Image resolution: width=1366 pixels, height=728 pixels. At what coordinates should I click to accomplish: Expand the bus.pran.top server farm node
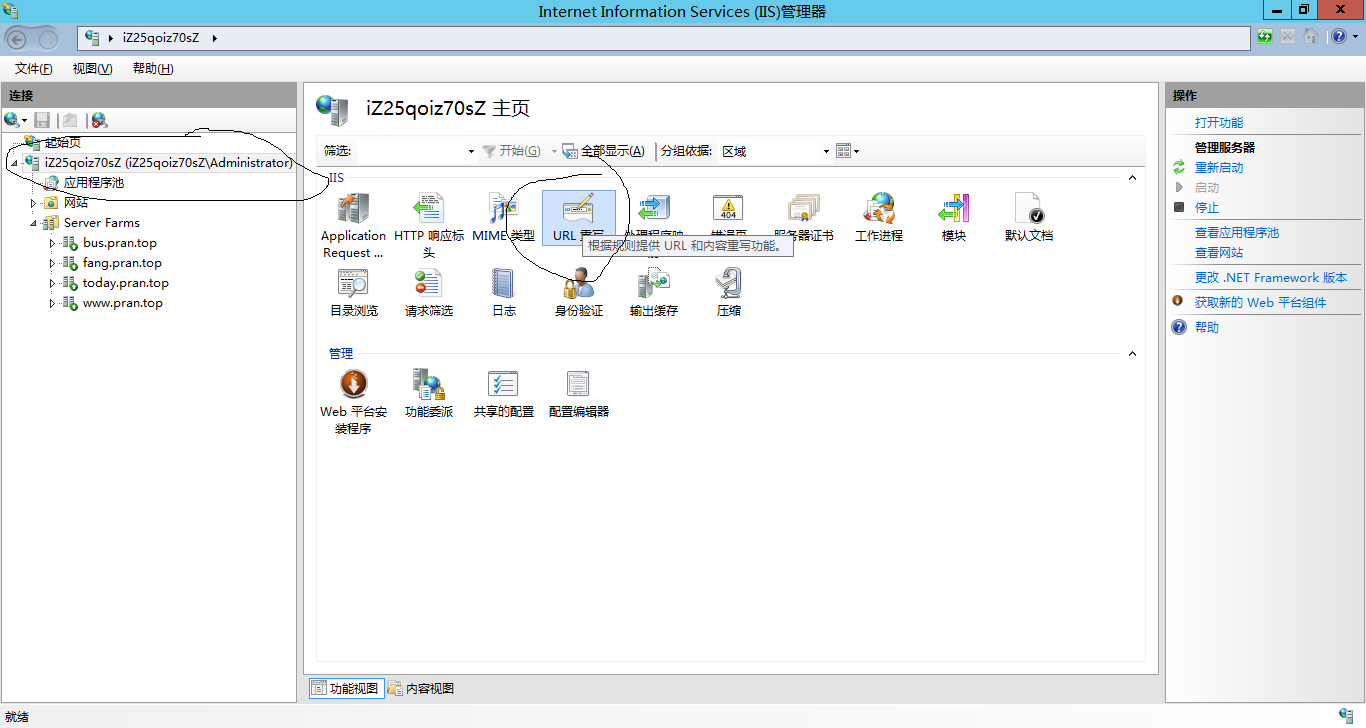coord(52,243)
